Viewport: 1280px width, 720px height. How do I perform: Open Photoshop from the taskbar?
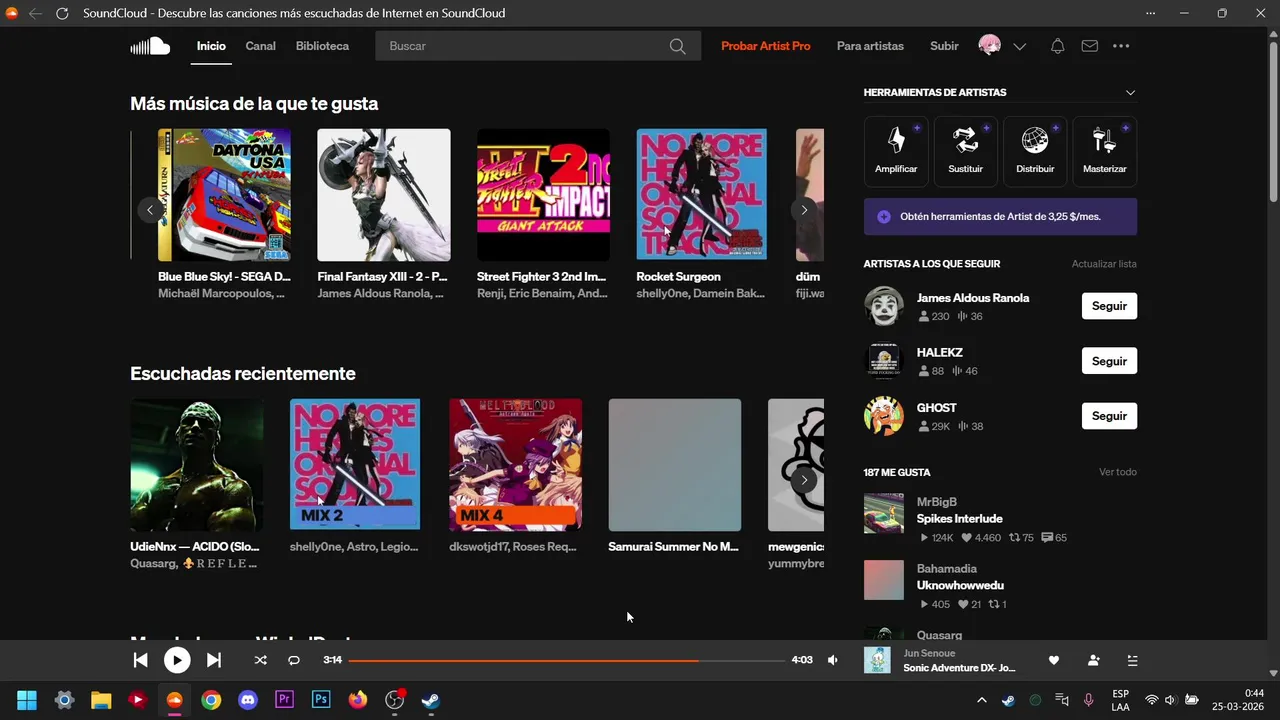321,700
